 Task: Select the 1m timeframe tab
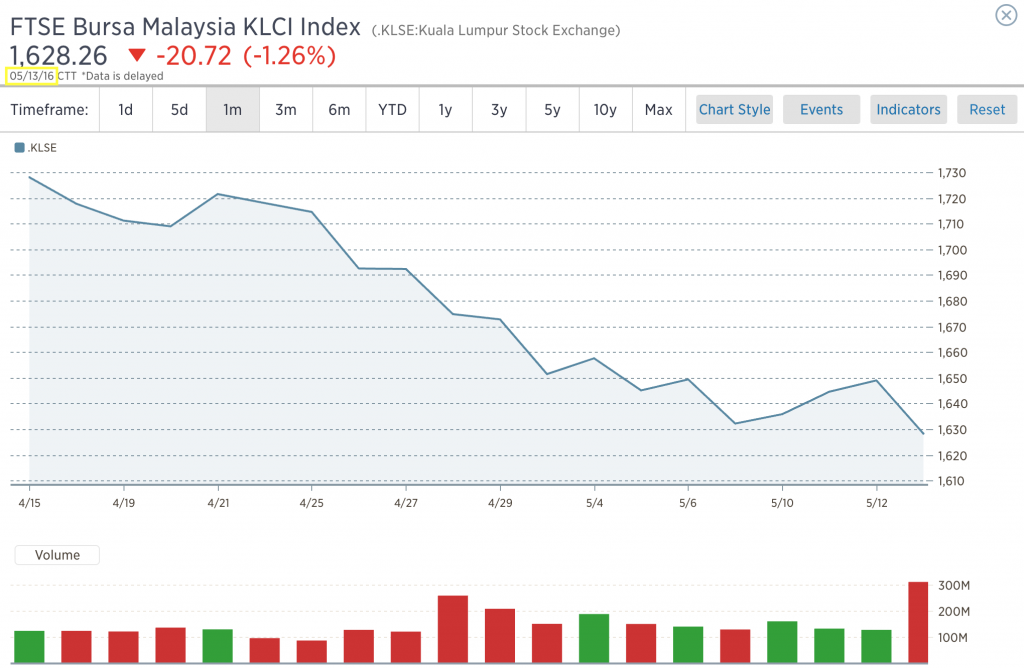232,110
